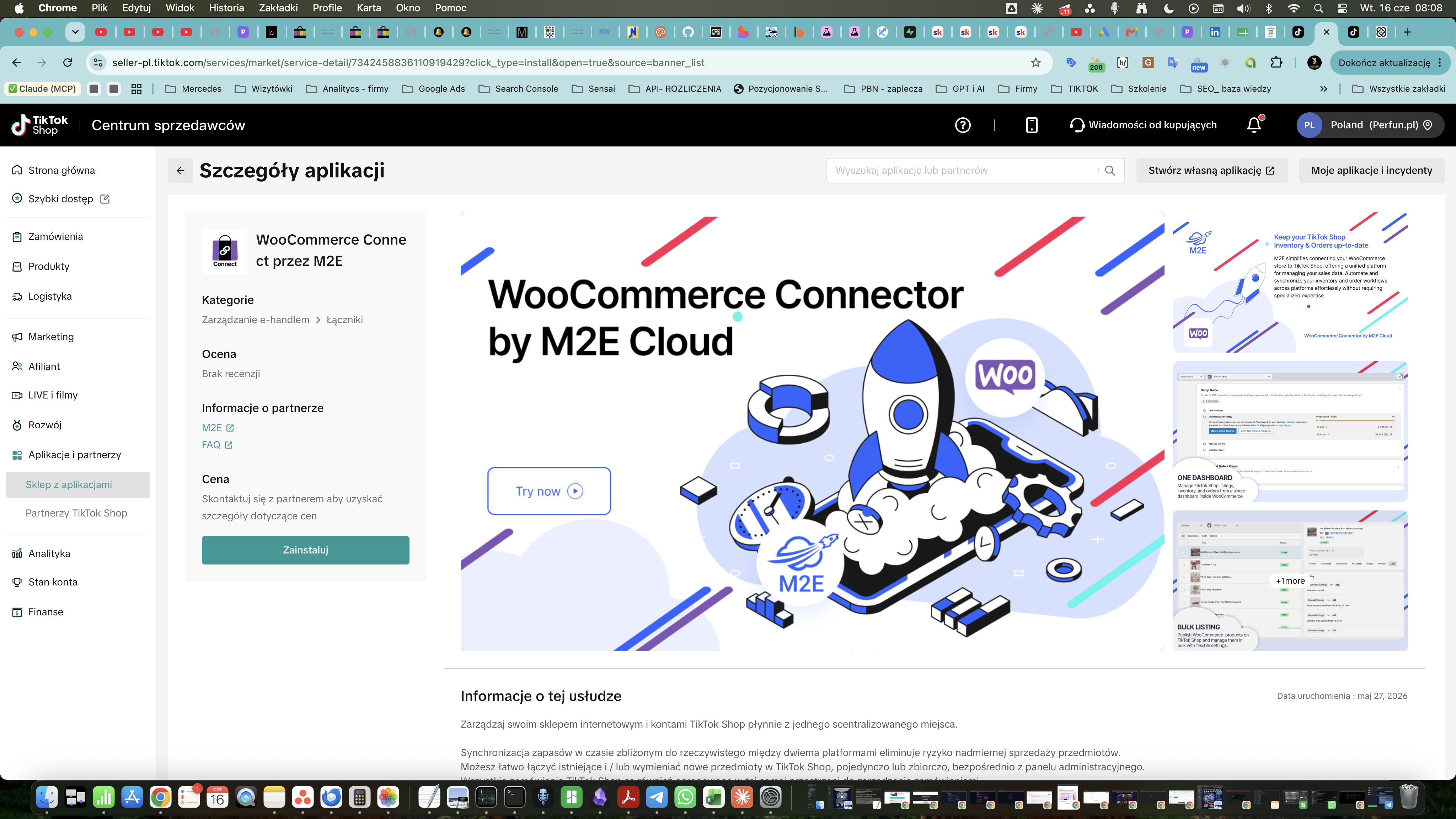Select Sklep z aplikacjami in the sidebar
The width and height of the screenshot is (1456, 819).
tap(77, 485)
